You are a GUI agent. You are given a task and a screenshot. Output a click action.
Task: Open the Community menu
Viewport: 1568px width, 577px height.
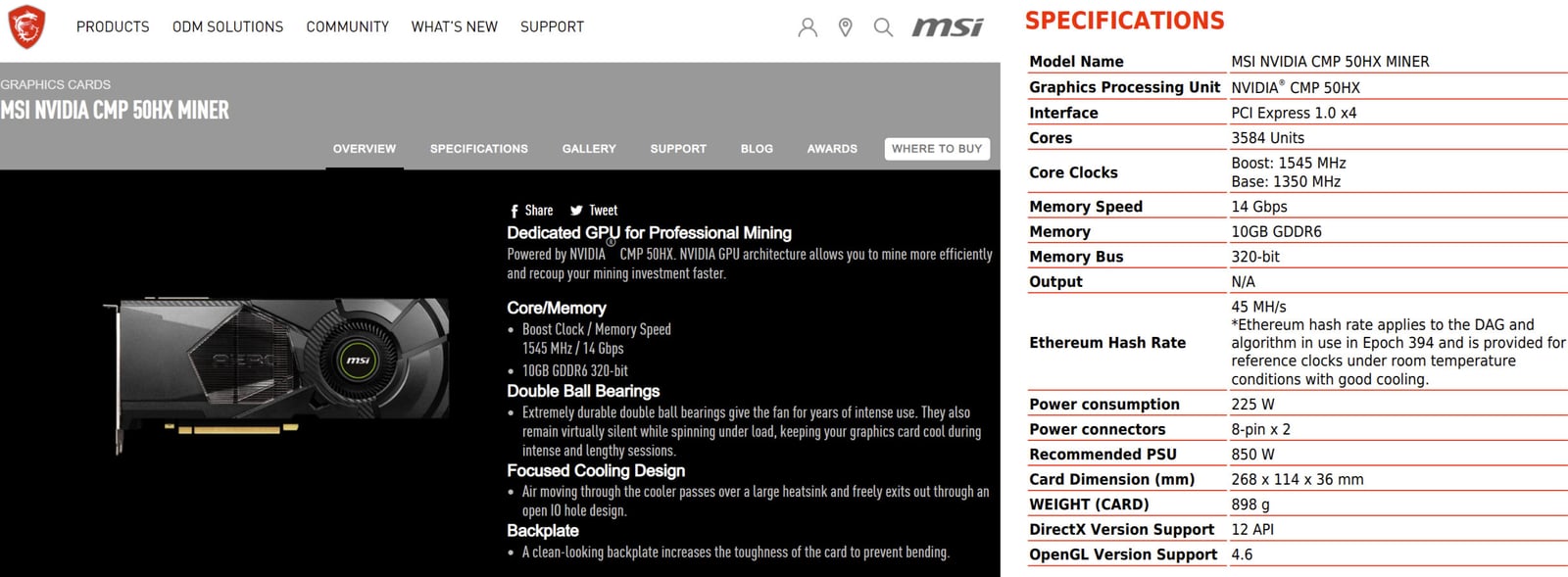[347, 27]
